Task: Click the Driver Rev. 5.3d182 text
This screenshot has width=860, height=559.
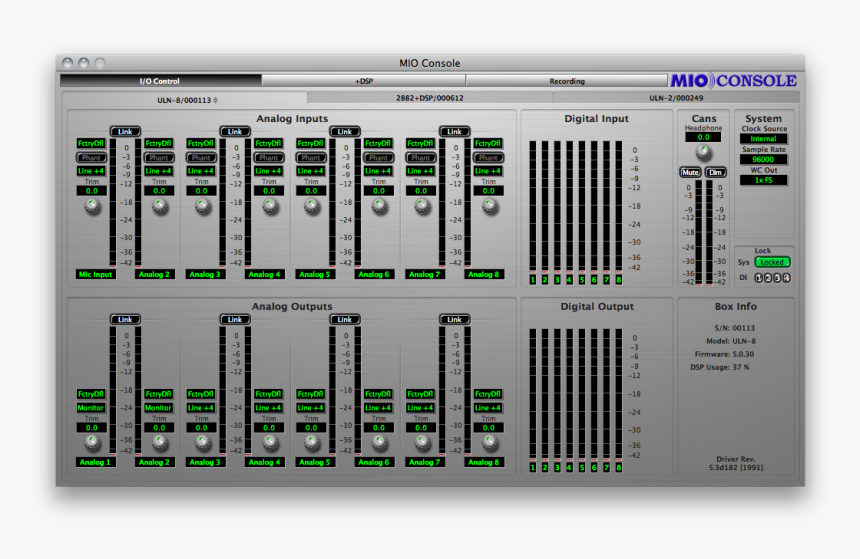Action: [x=735, y=464]
